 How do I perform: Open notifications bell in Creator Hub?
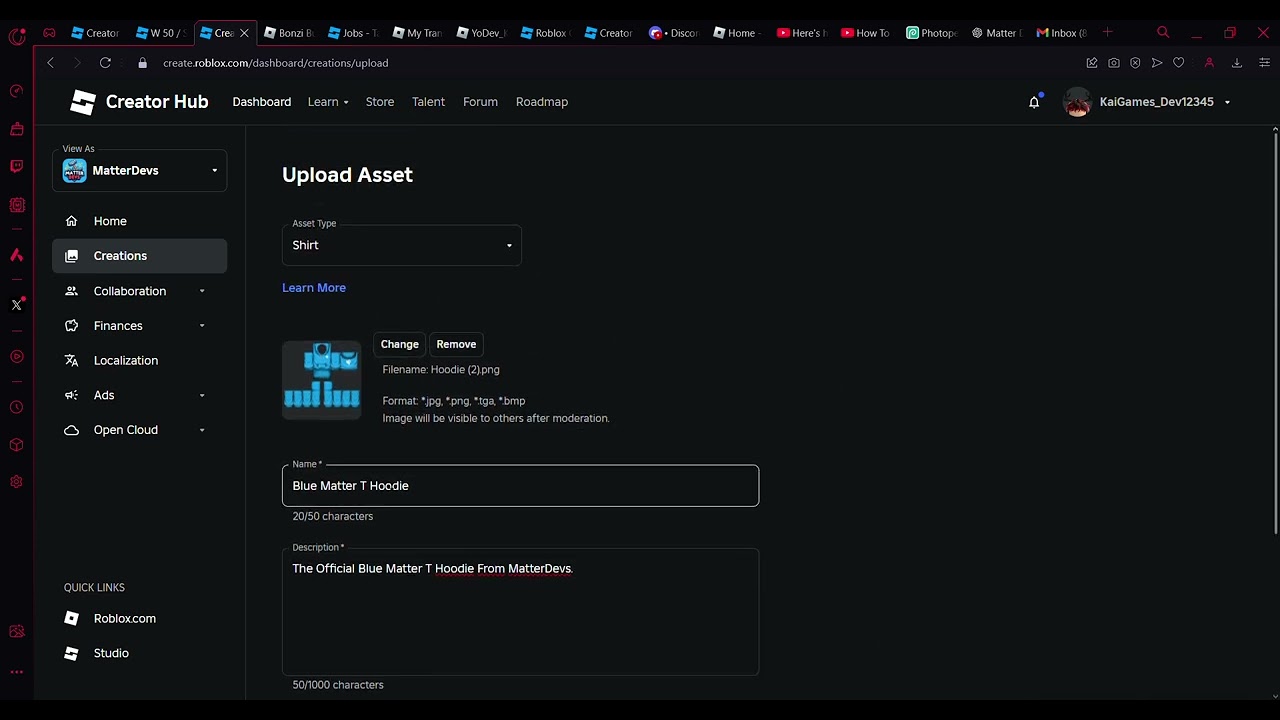pyautogui.click(x=1034, y=102)
